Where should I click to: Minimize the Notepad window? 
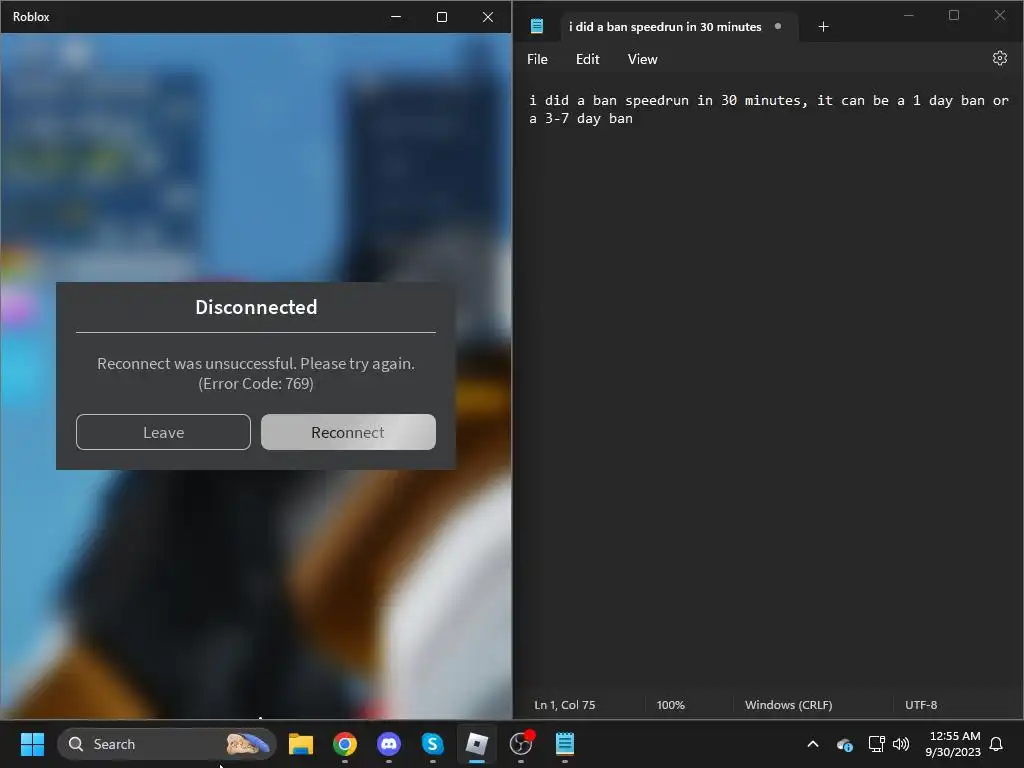pyautogui.click(x=908, y=15)
